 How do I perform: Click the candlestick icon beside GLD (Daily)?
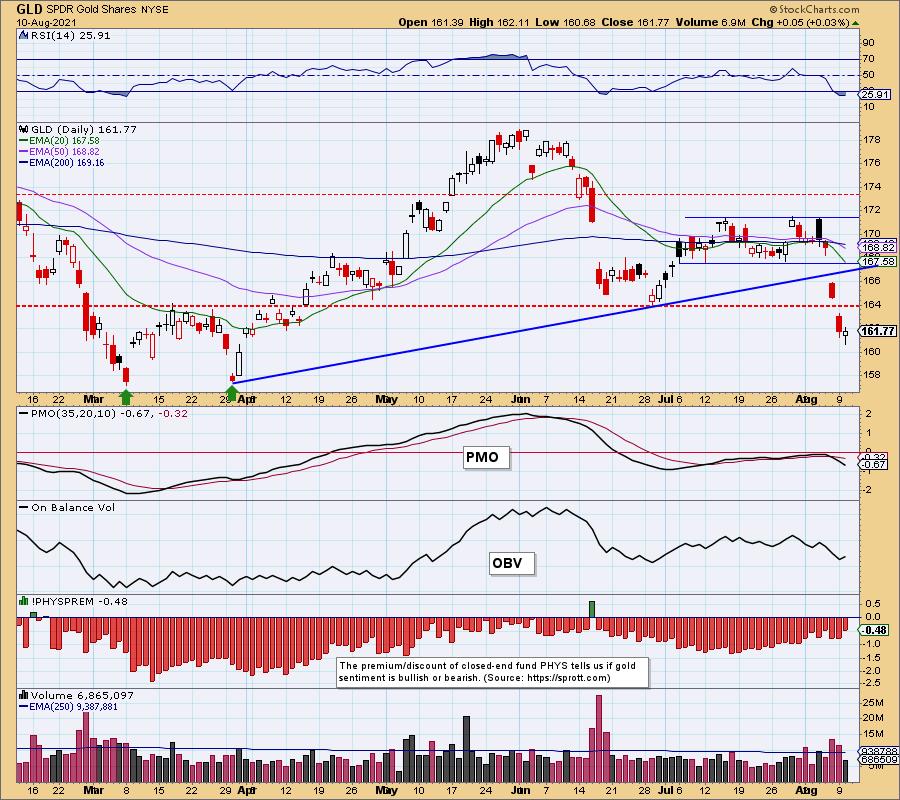click(24, 130)
